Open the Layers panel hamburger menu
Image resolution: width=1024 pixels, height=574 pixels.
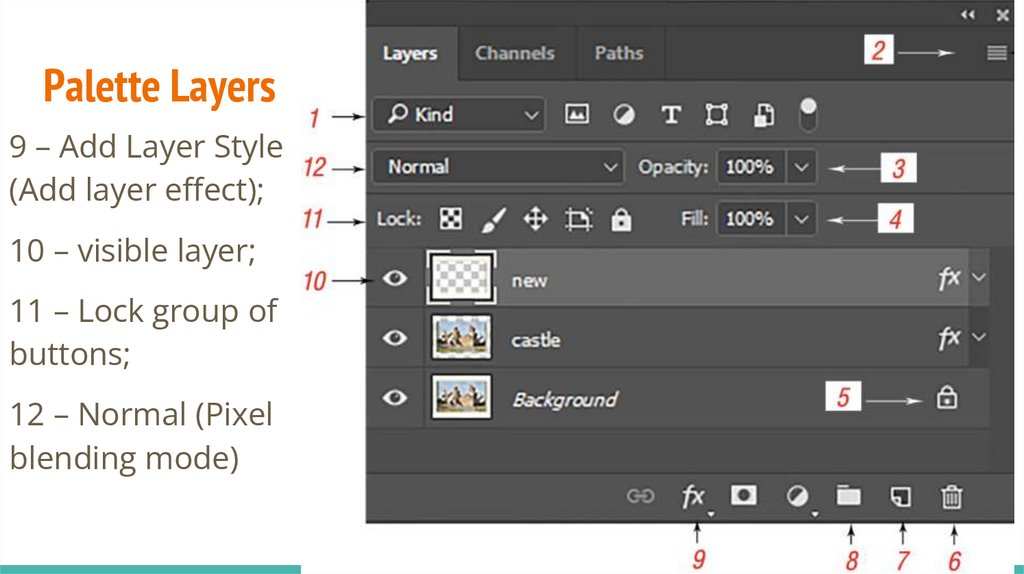pyautogui.click(x=996, y=53)
